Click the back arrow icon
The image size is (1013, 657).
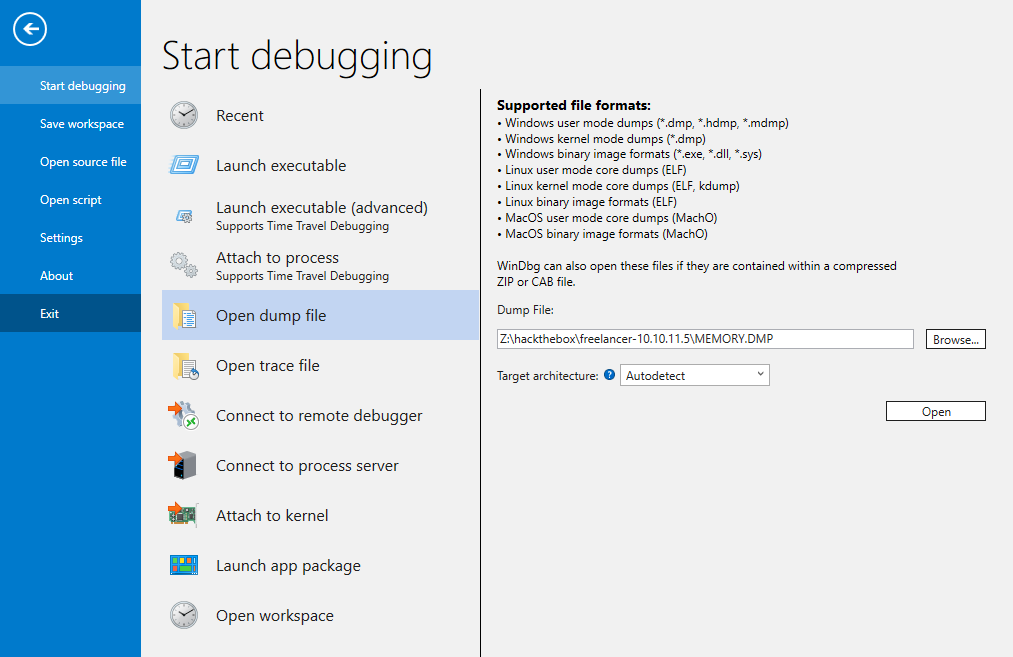click(x=30, y=30)
